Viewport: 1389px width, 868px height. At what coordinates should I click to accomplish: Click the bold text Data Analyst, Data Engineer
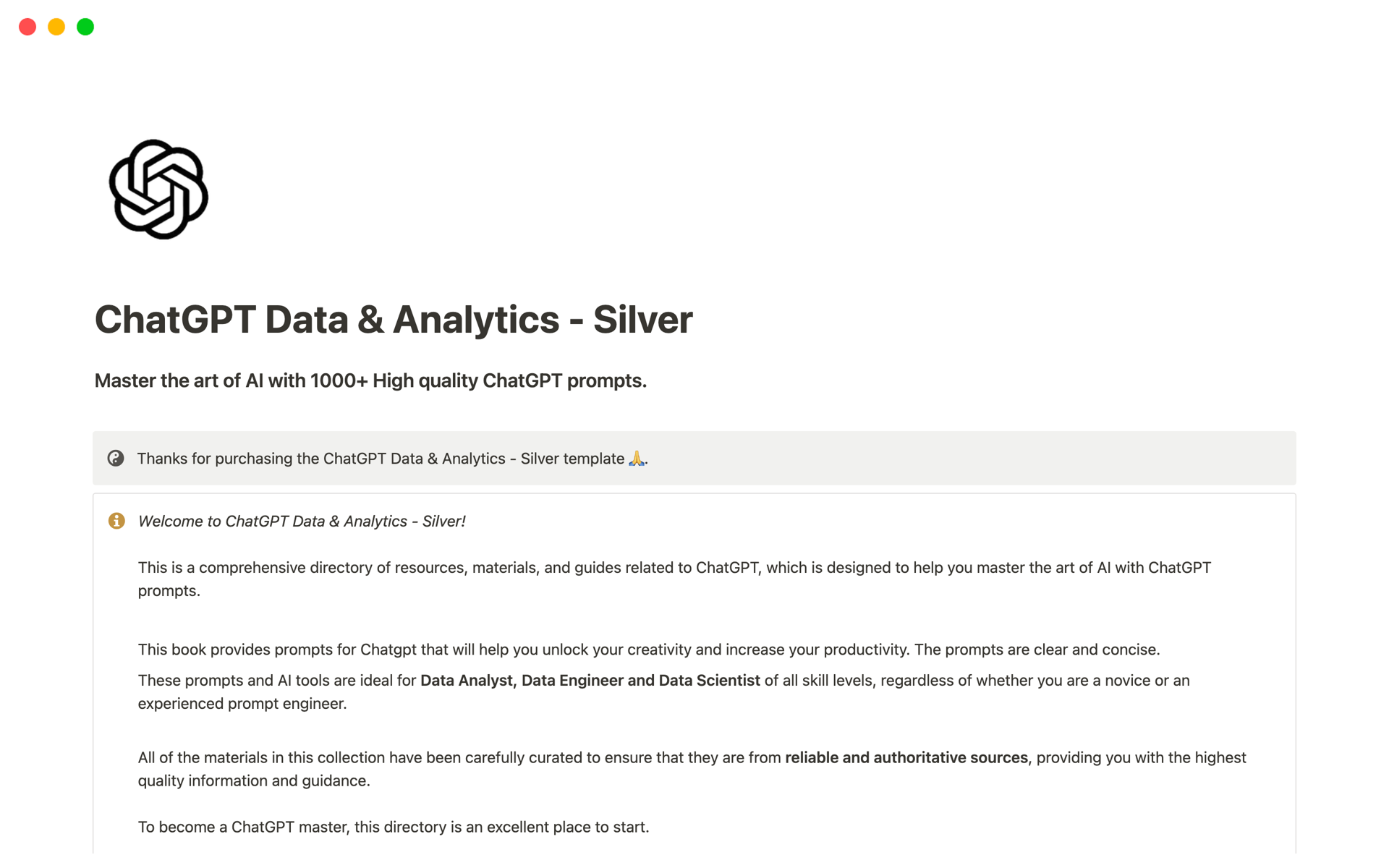[x=590, y=680]
